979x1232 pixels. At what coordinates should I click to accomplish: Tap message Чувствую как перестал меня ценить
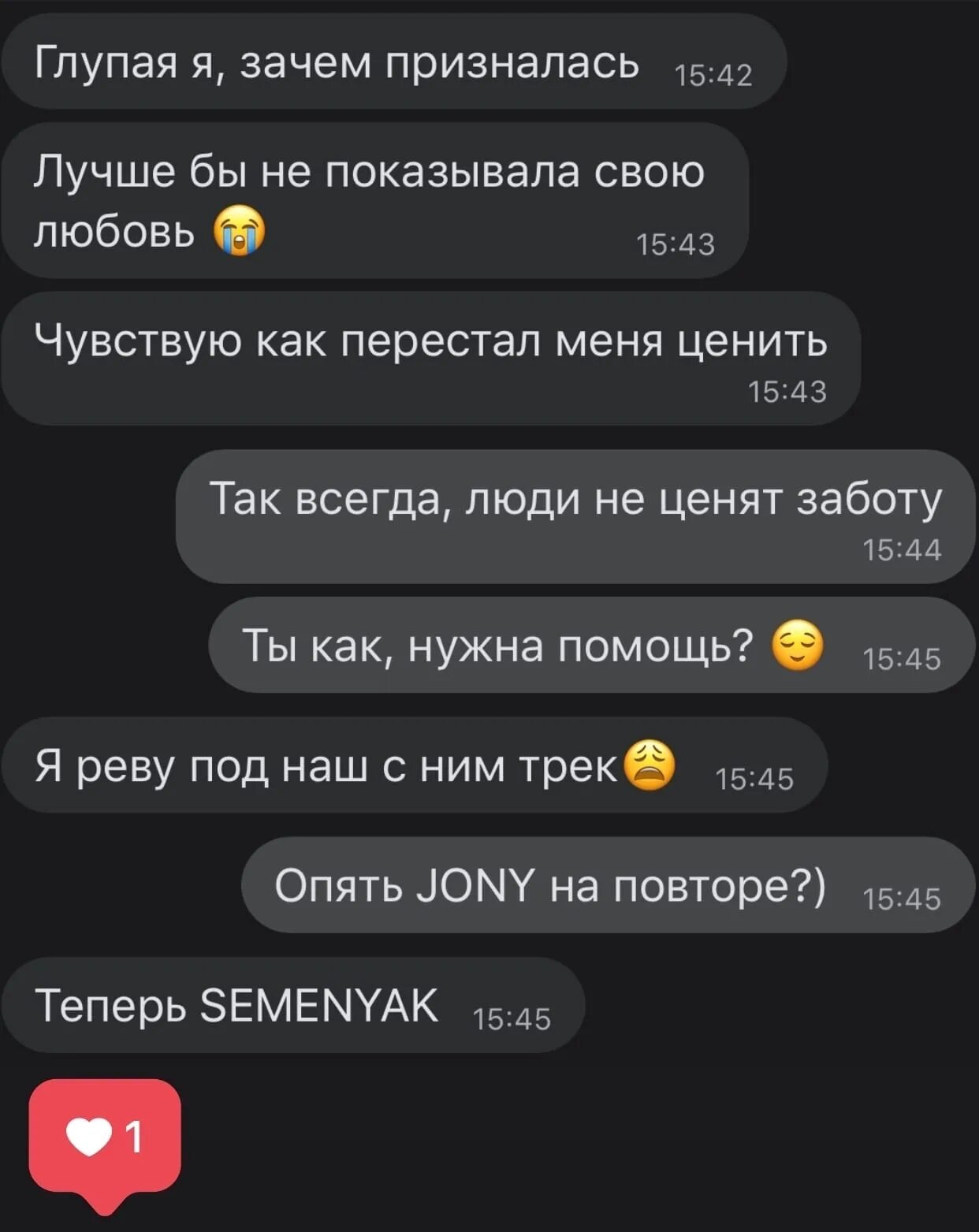pos(430,359)
